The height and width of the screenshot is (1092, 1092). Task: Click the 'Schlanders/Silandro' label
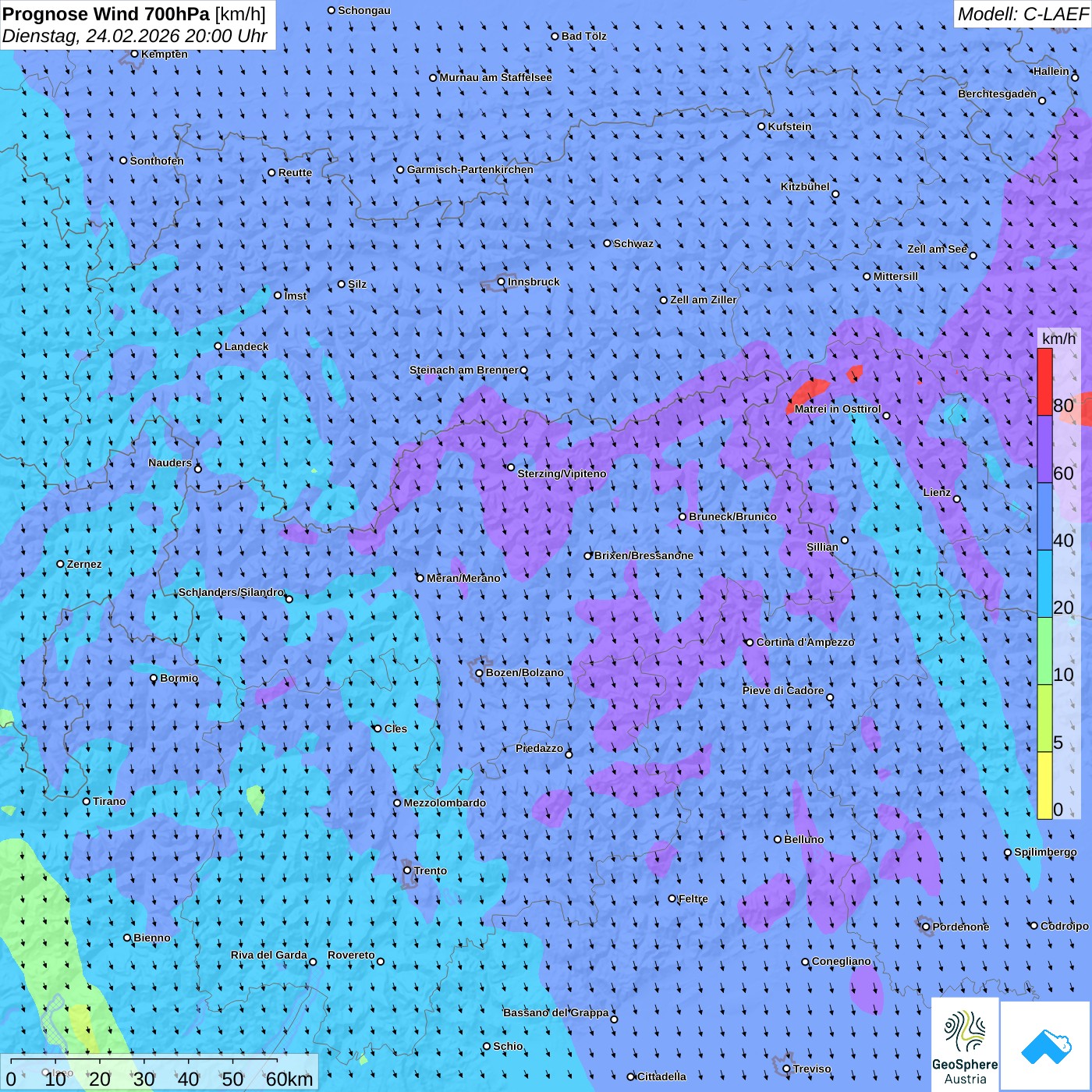(x=231, y=592)
